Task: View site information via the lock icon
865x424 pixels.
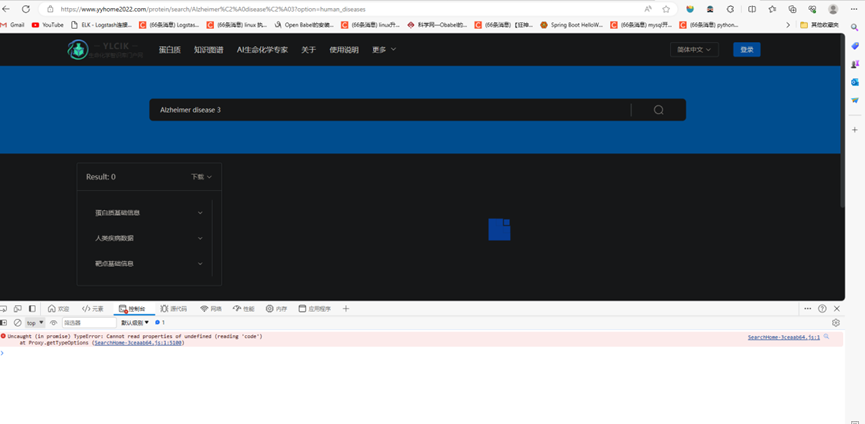Action: click(x=50, y=9)
